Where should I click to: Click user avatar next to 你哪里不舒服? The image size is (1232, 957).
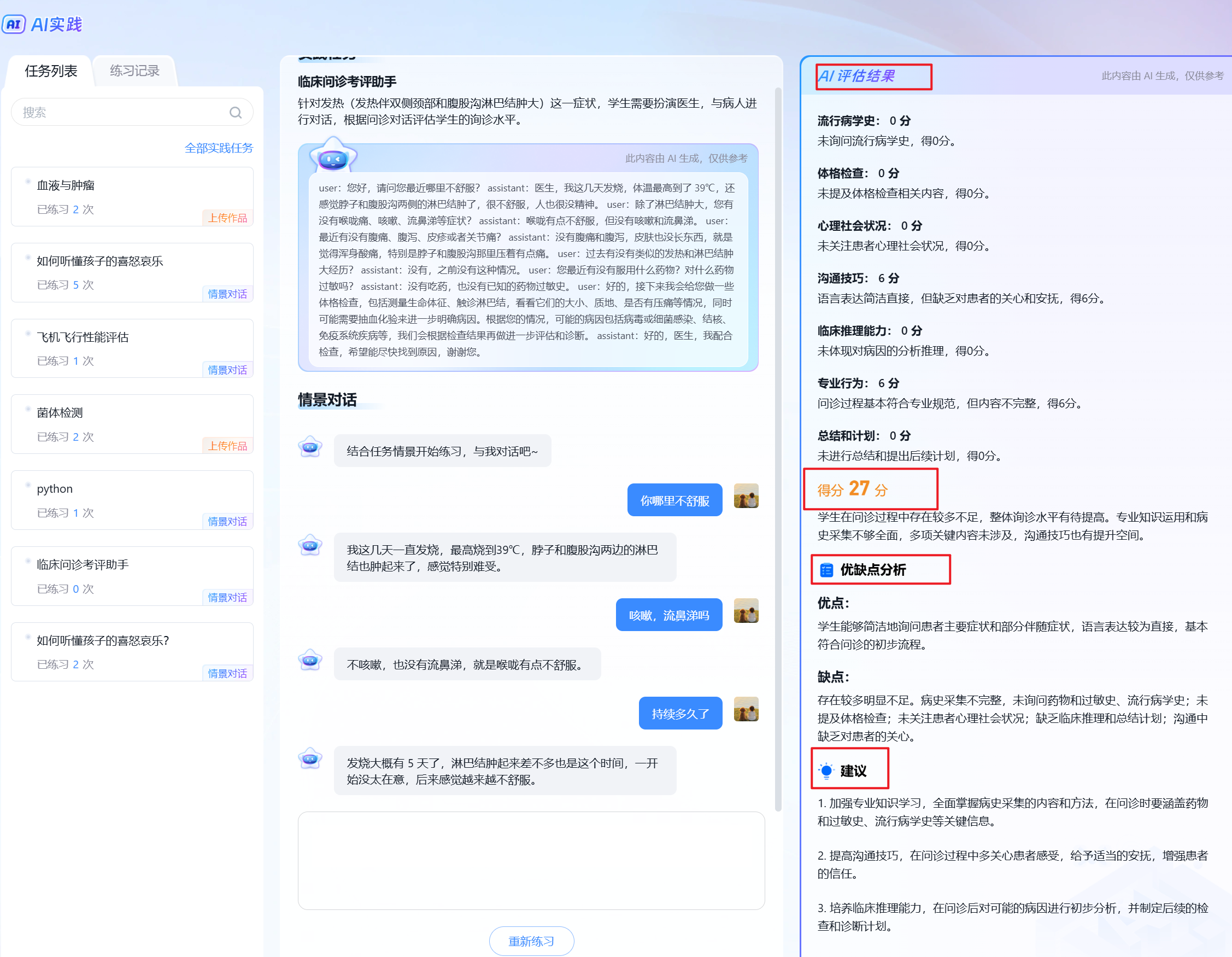pyautogui.click(x=745, y=496)
